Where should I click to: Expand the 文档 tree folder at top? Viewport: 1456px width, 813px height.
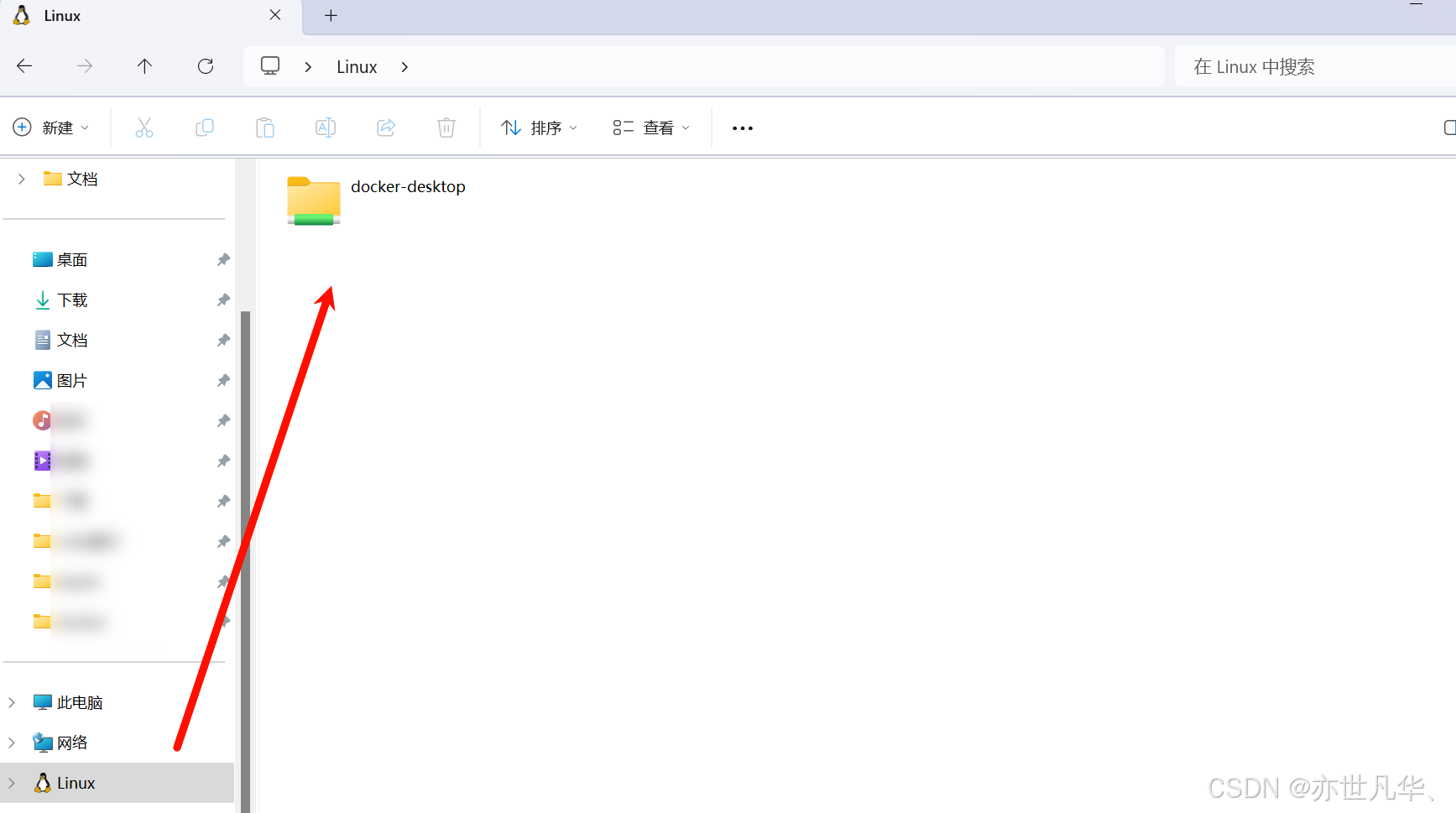(21, 179)
